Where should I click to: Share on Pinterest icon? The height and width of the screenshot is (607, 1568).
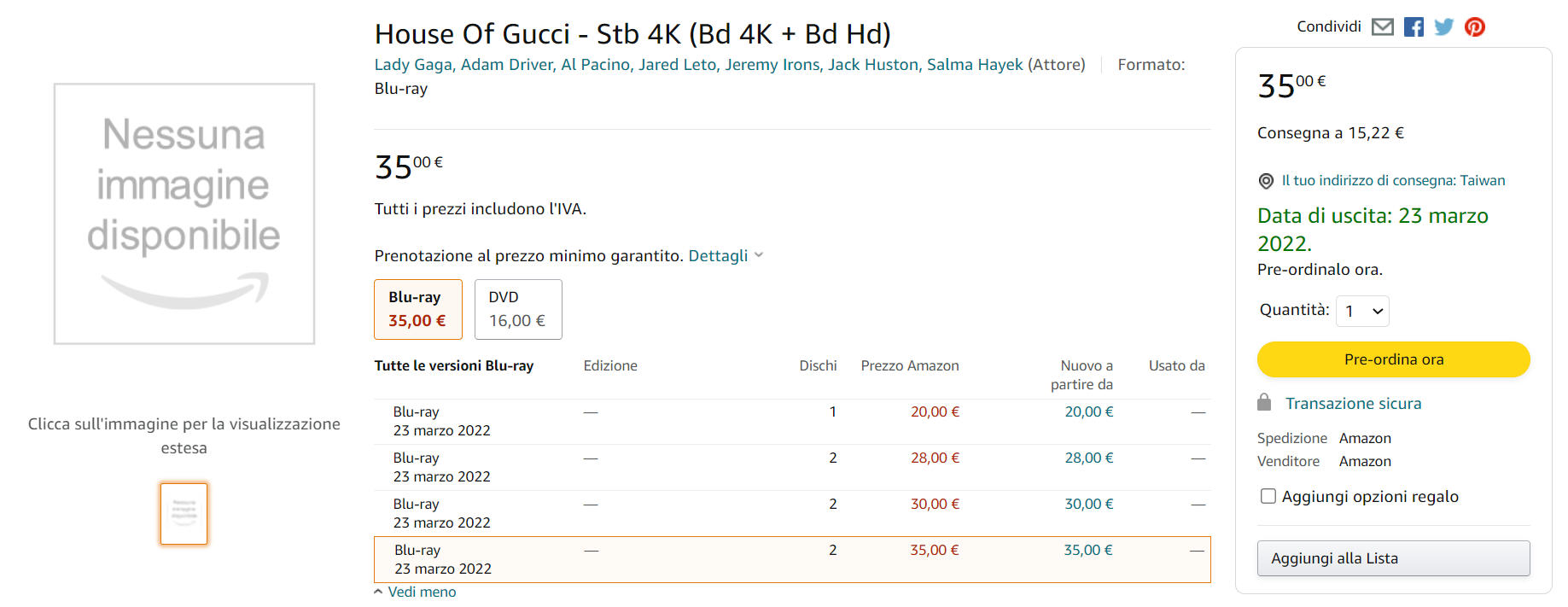click(x=1474, y=27)
